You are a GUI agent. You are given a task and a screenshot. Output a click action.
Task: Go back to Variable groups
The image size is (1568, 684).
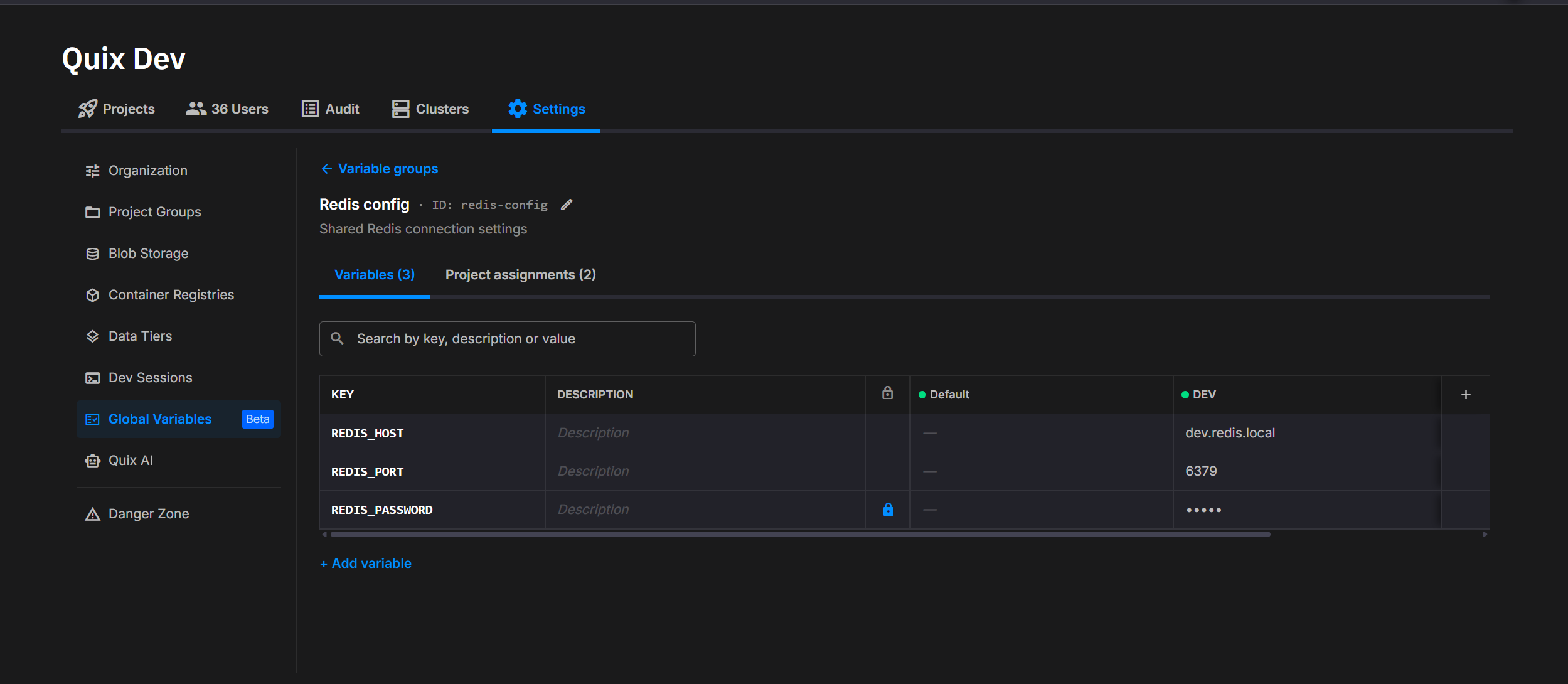(380, 169)
